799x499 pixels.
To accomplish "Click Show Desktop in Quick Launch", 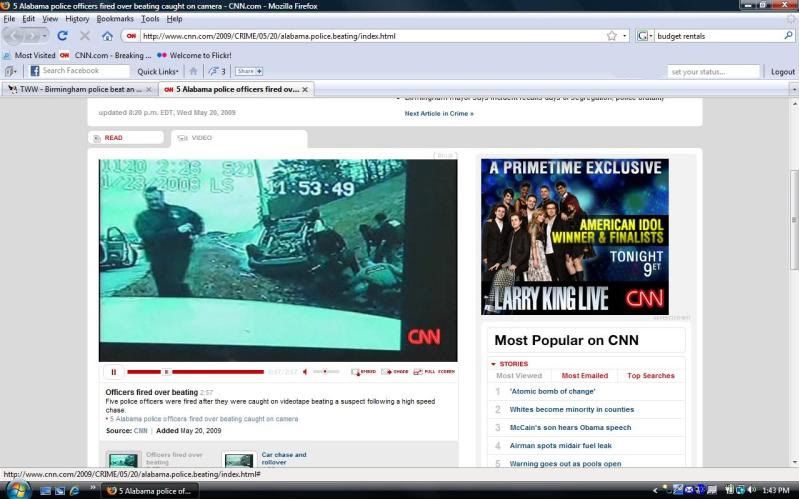I will click(x=45, y=491).
